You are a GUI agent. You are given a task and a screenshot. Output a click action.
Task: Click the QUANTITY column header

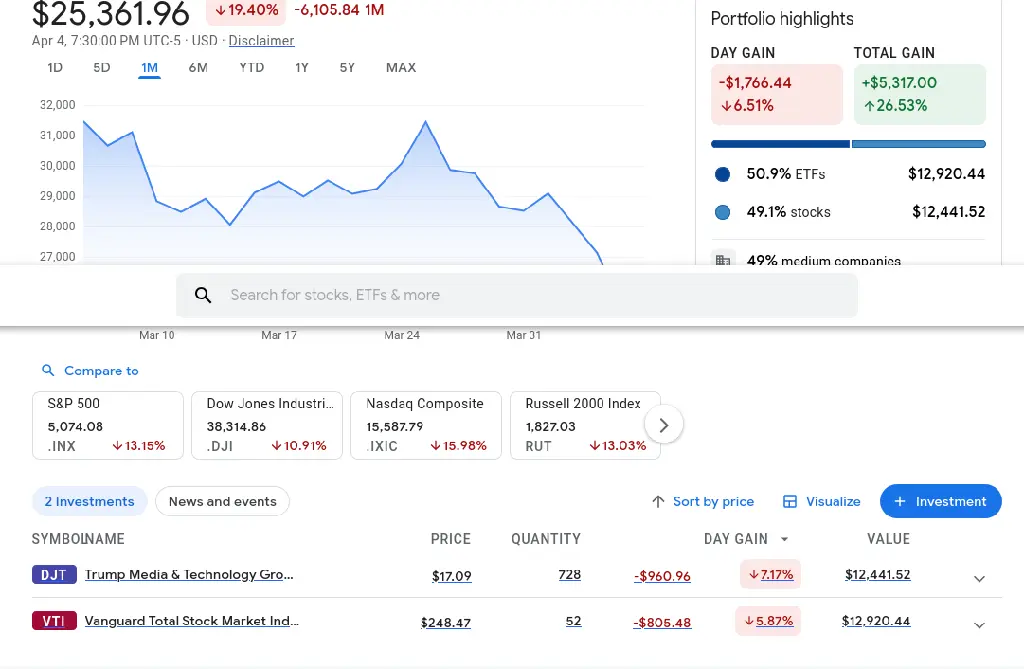546,539
